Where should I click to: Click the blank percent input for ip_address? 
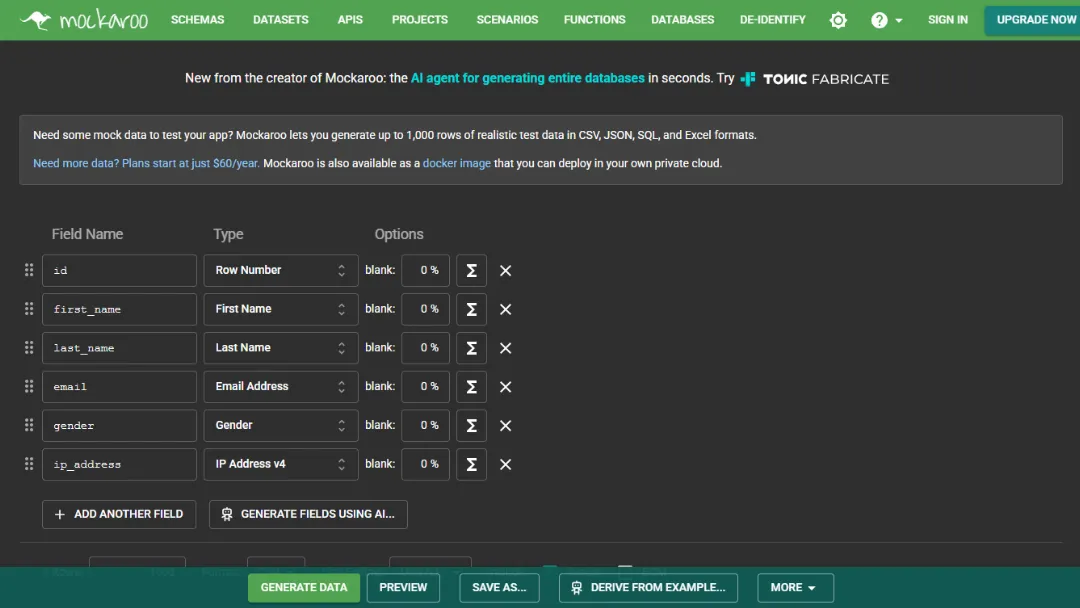click(426, 464)
